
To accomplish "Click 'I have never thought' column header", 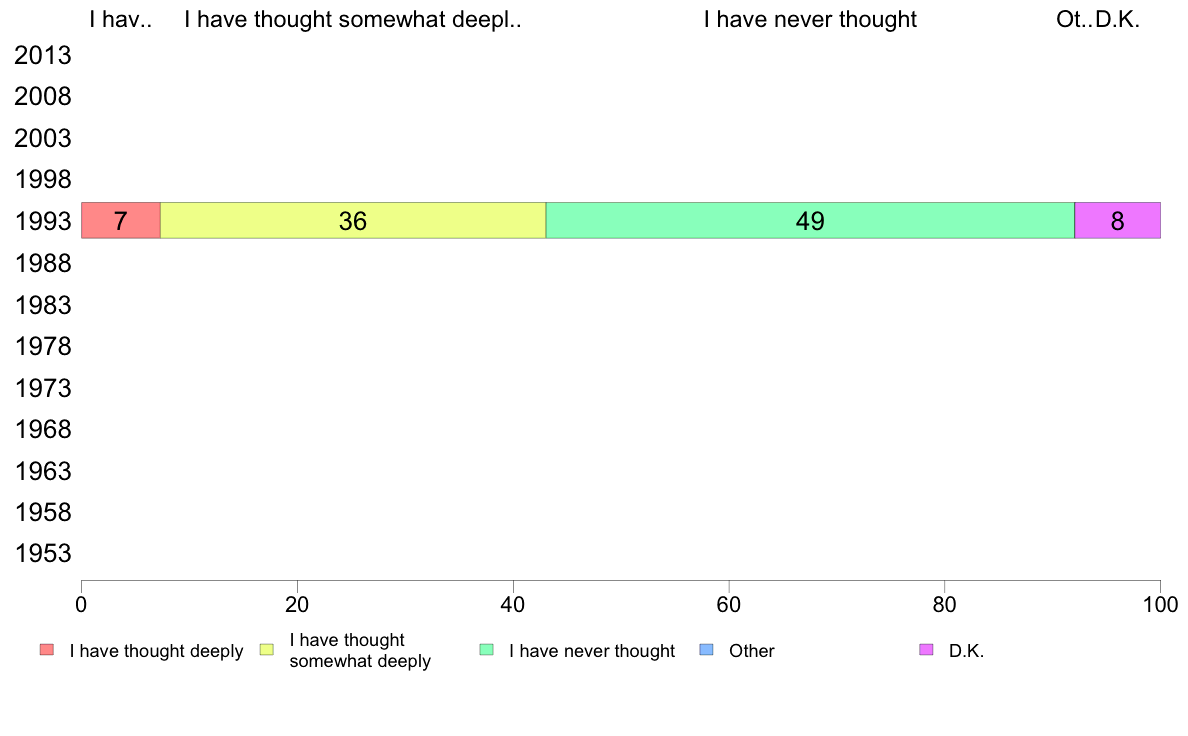I will point(810,19).
